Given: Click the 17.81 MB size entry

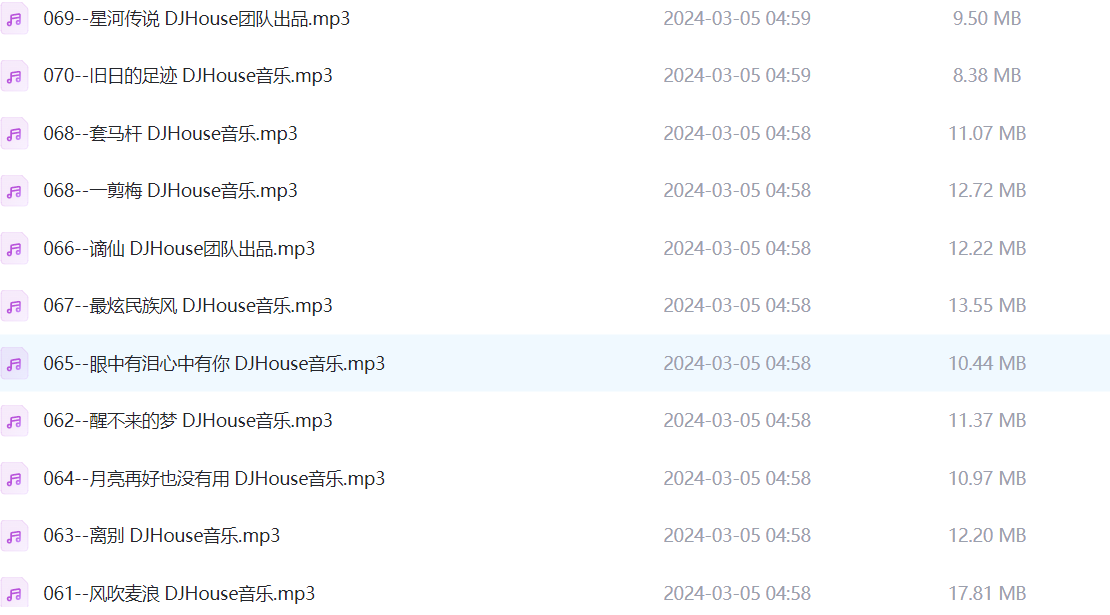Looking at the screenshot, I should pos(987,593).
